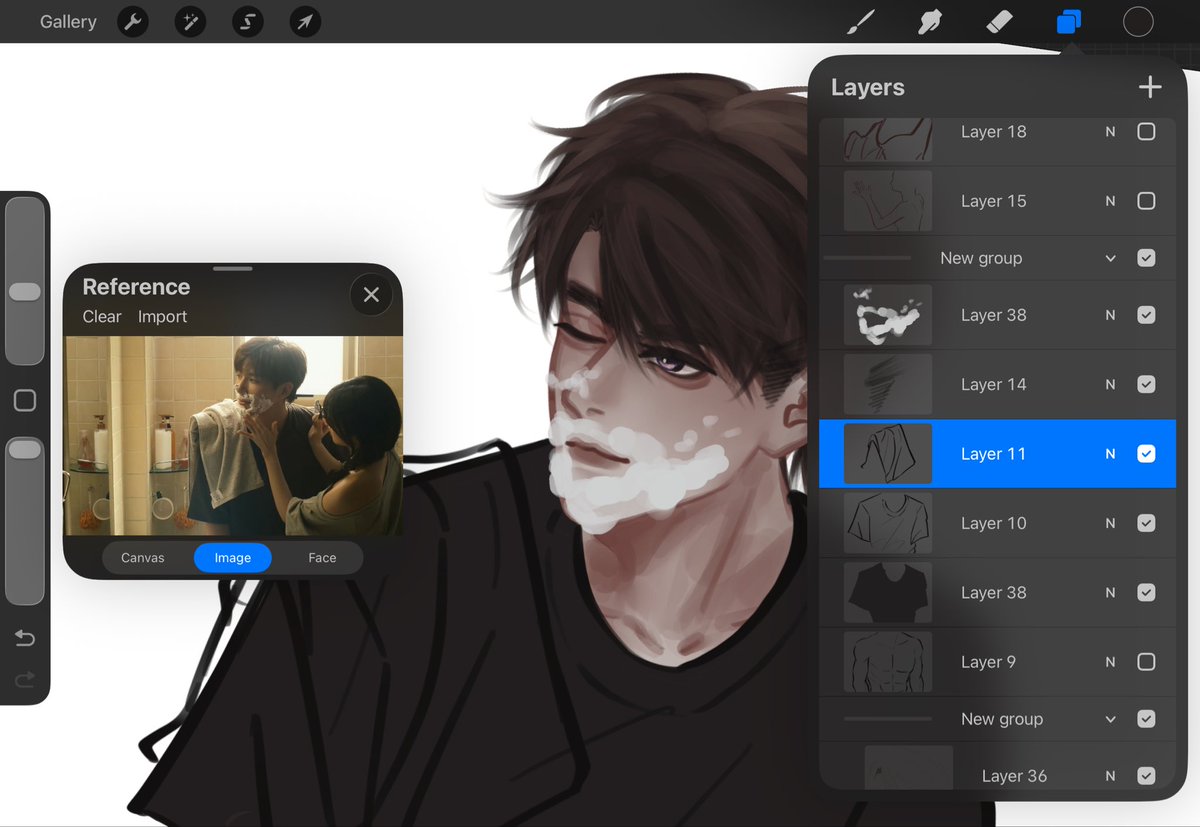1200x827 pixels.
Task: Tap the square modify button in sidebar
Action: (25, 401)
